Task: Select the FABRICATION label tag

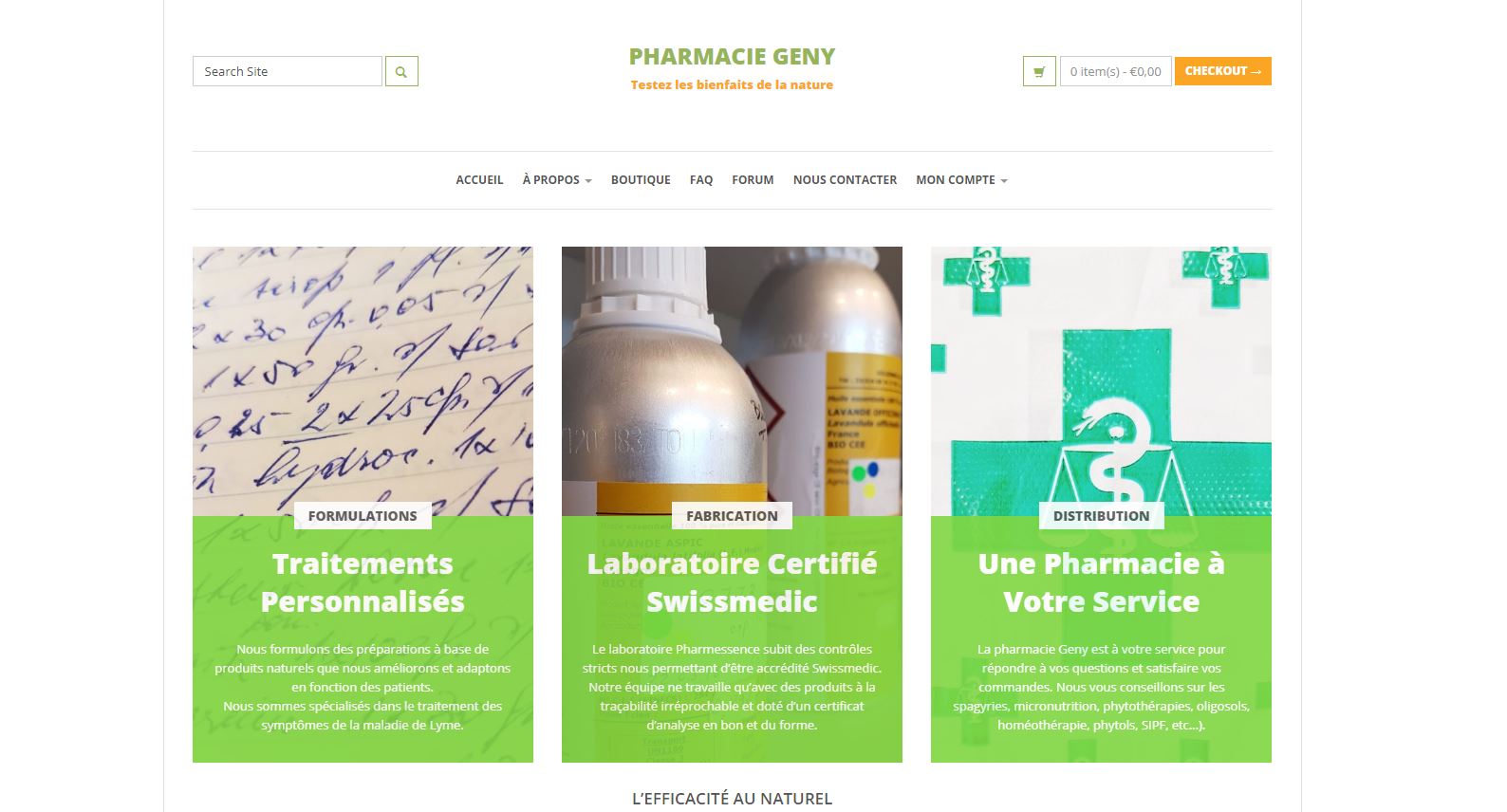Action: pyautogui.click(x=732, y=516)
